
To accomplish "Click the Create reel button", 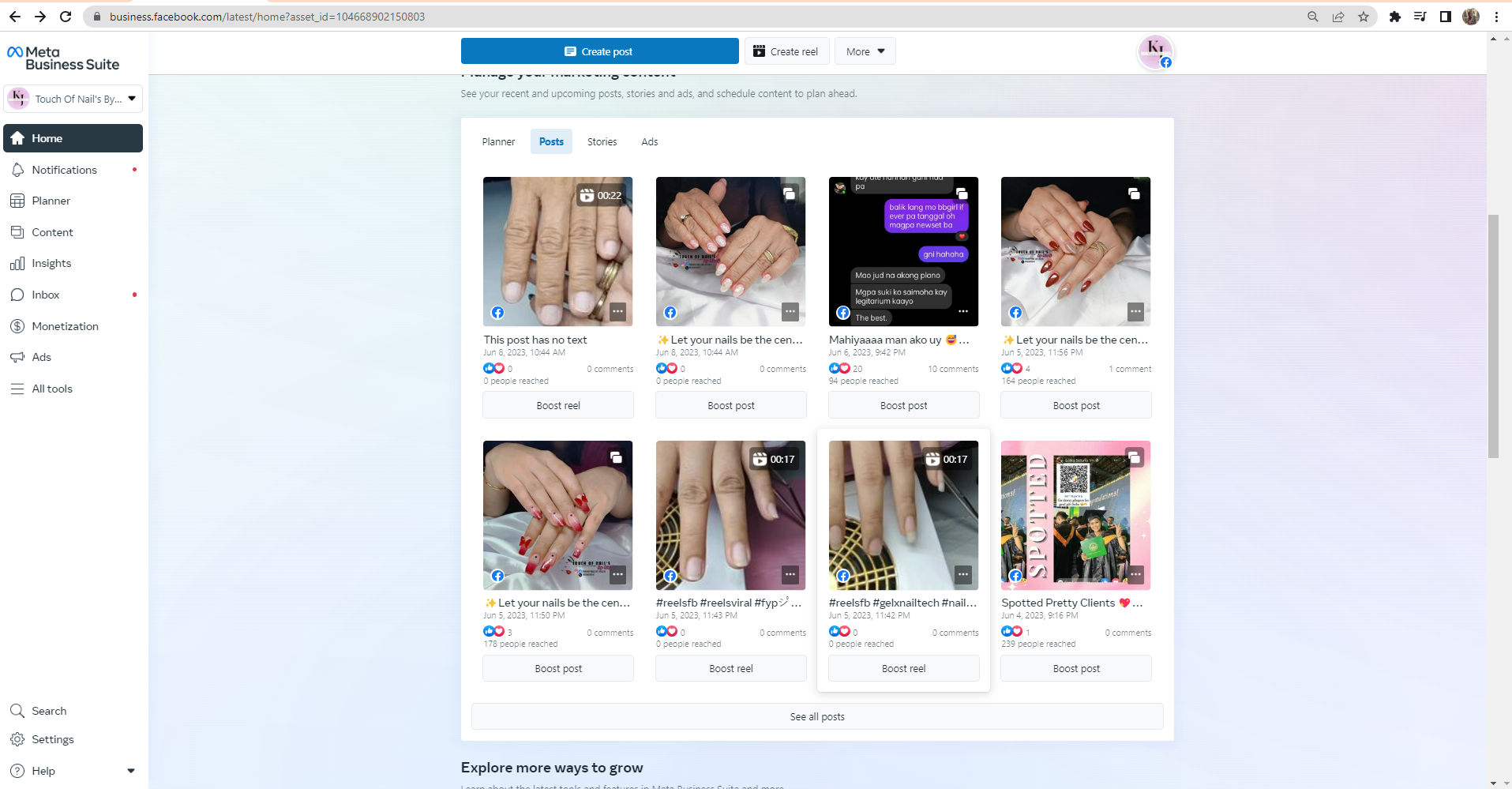I will pos(786,51).
